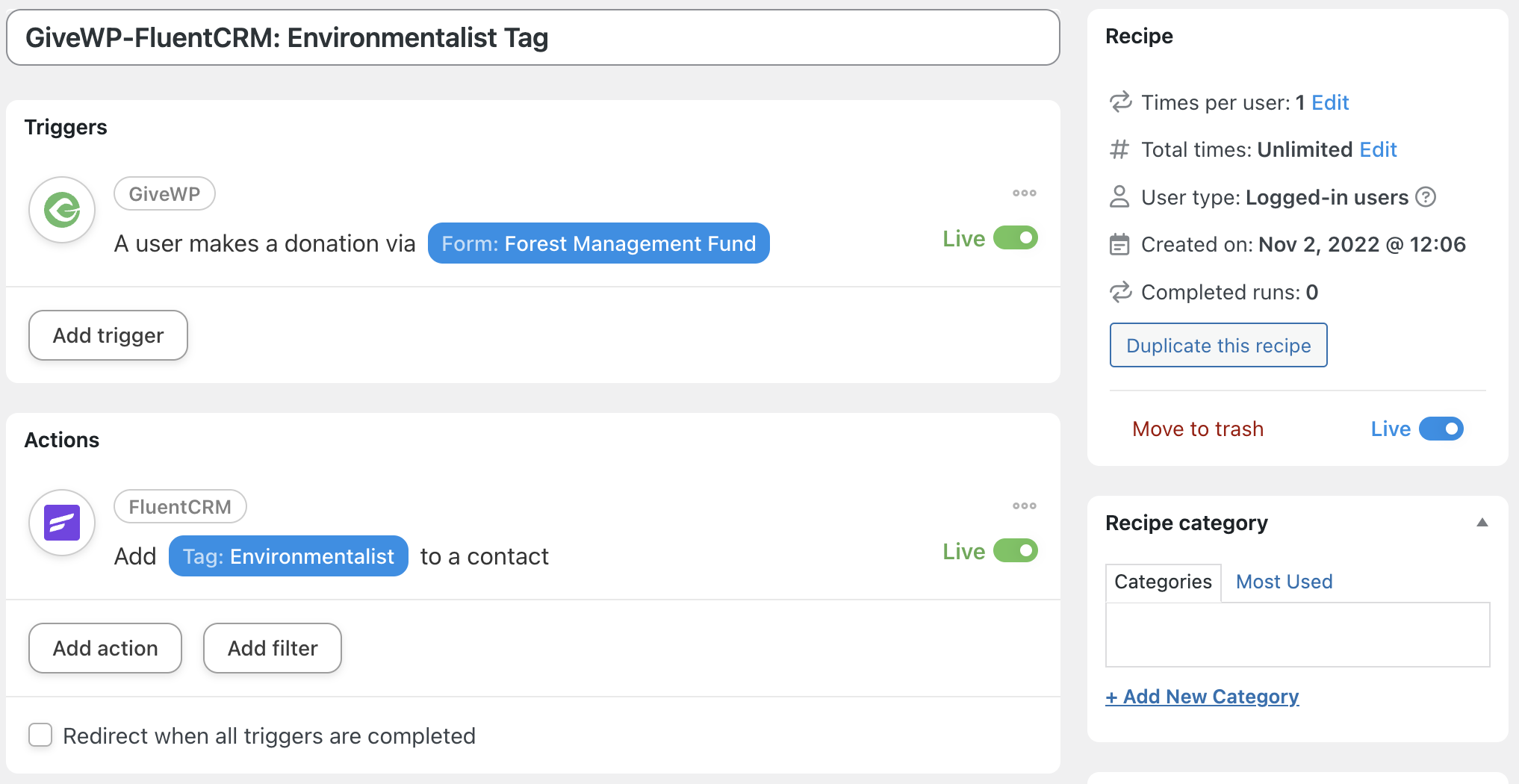1519x784 pixels.
Task: Select the FluentCRM action icon
Action: click(61, 523)
